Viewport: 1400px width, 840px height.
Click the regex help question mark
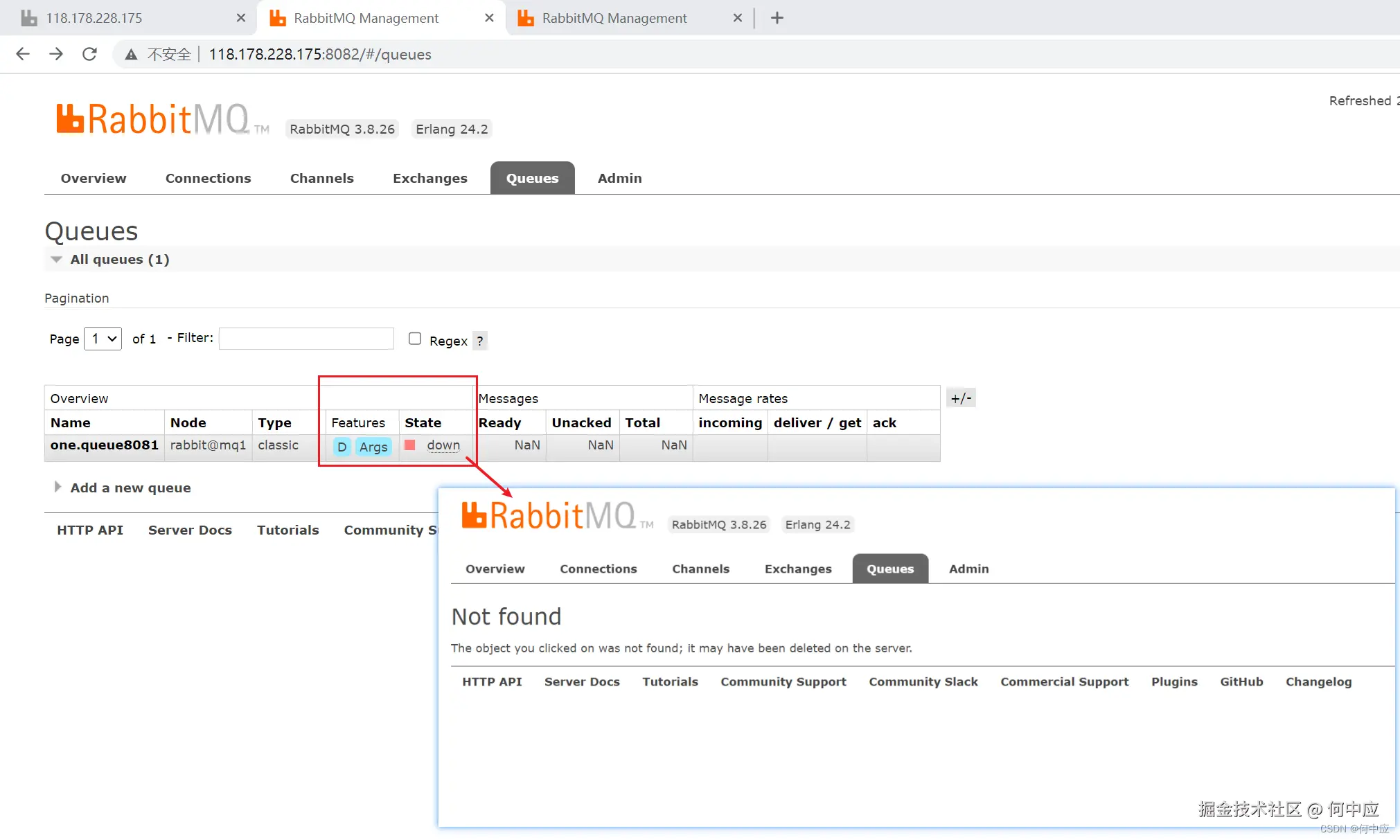coord(480,341)
